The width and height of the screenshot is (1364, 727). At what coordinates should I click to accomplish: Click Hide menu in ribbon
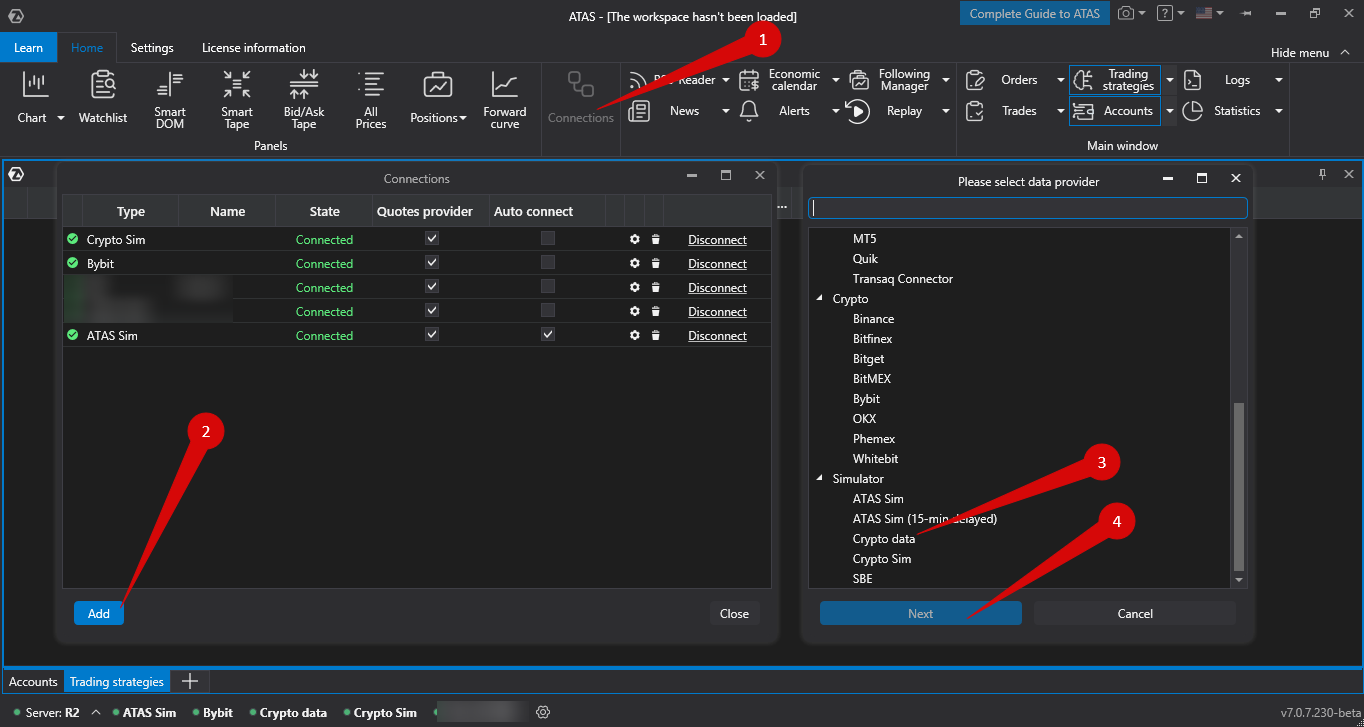1309,53
